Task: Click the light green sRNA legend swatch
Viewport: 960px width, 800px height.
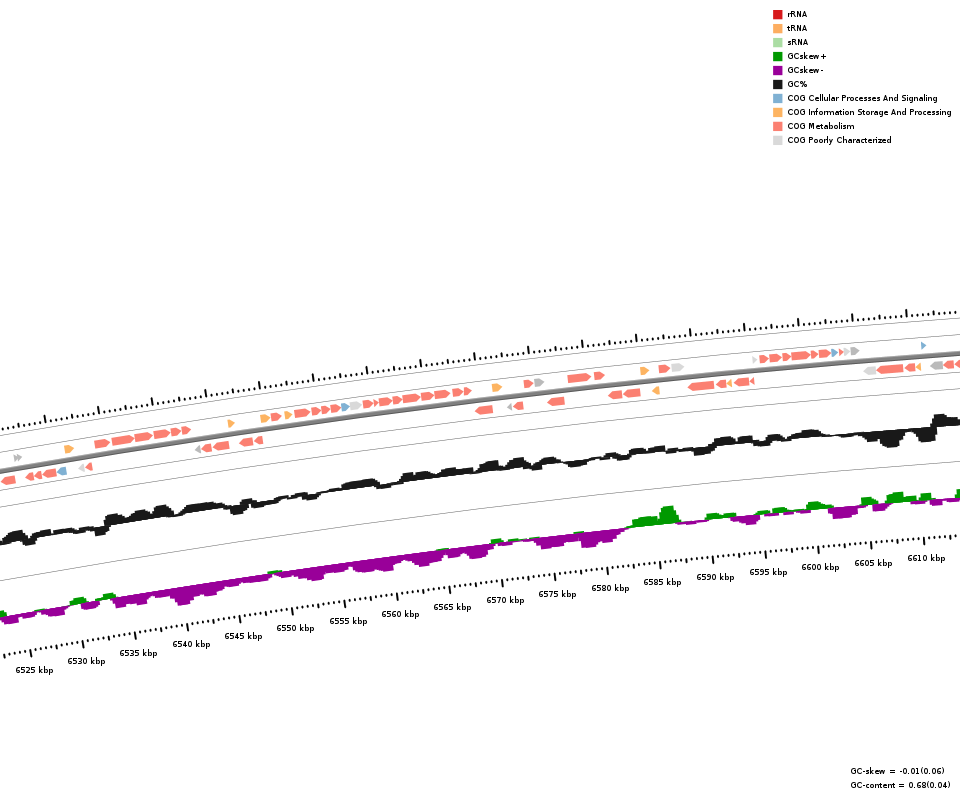Action: pyautogui.click(x=777, y=43)
